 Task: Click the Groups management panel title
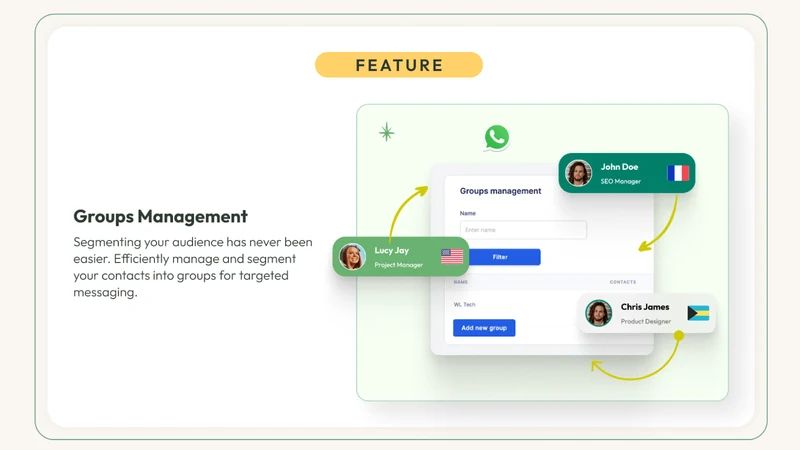pos(501,191)
